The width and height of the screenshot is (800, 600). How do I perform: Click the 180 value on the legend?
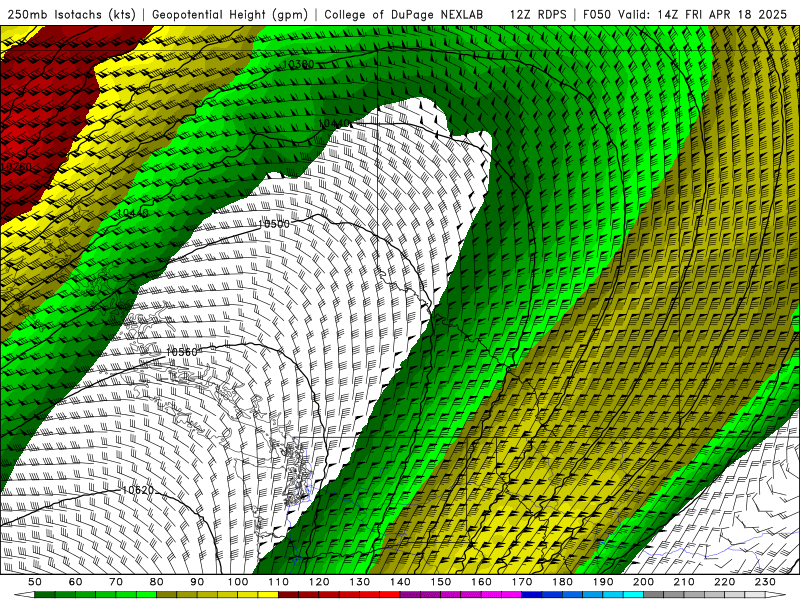pyautogui.click(x=562, y=582)
